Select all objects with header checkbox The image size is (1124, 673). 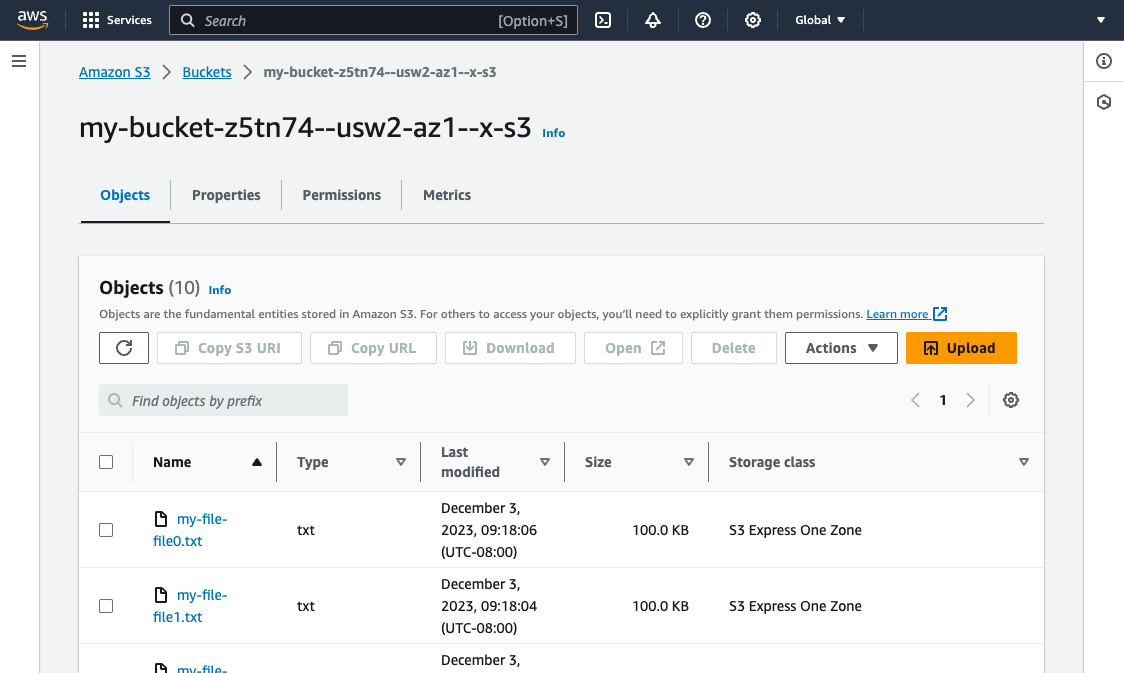tap(106, 462)
